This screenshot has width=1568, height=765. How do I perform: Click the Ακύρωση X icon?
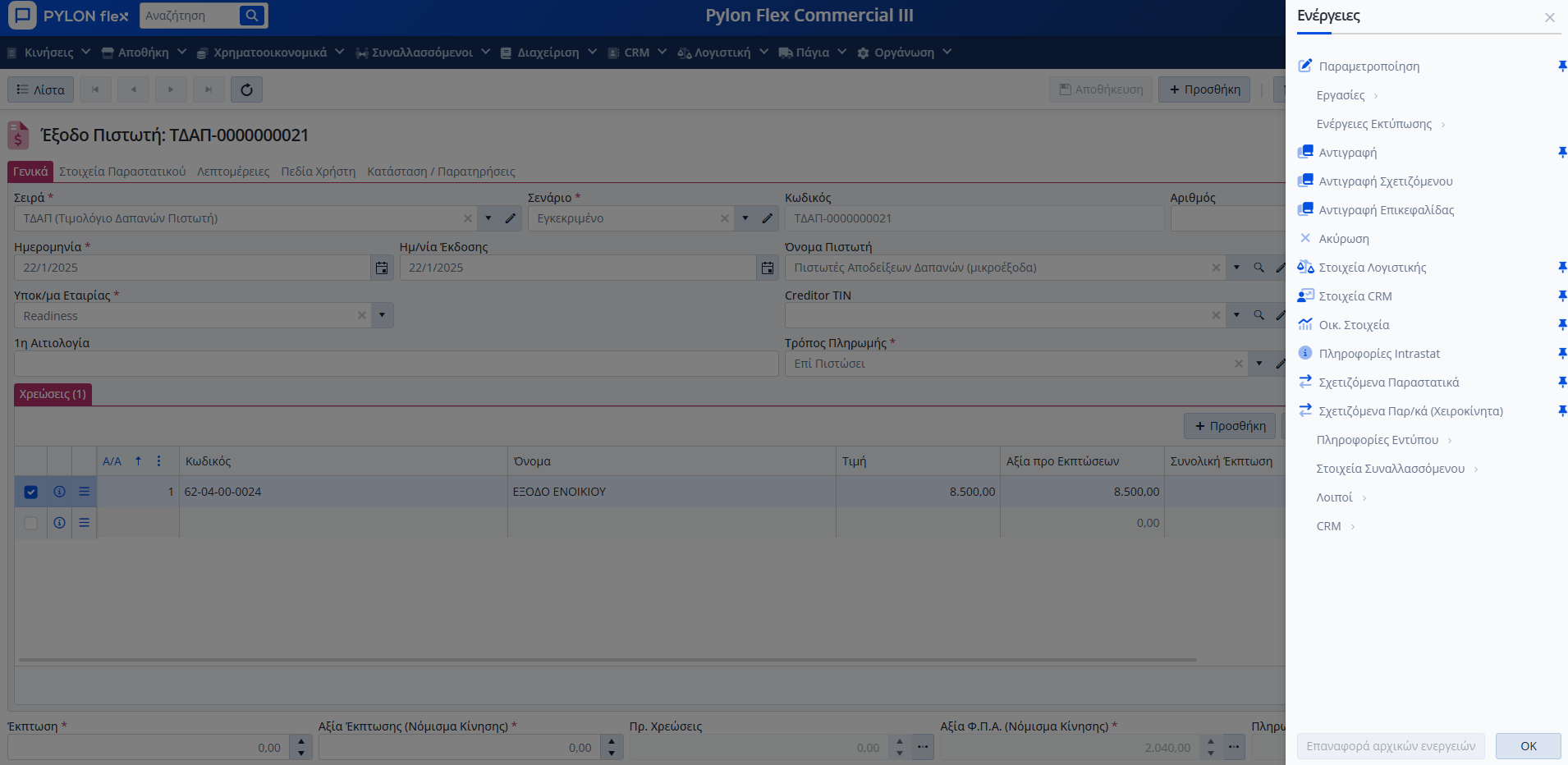(x=1305, y=238)
